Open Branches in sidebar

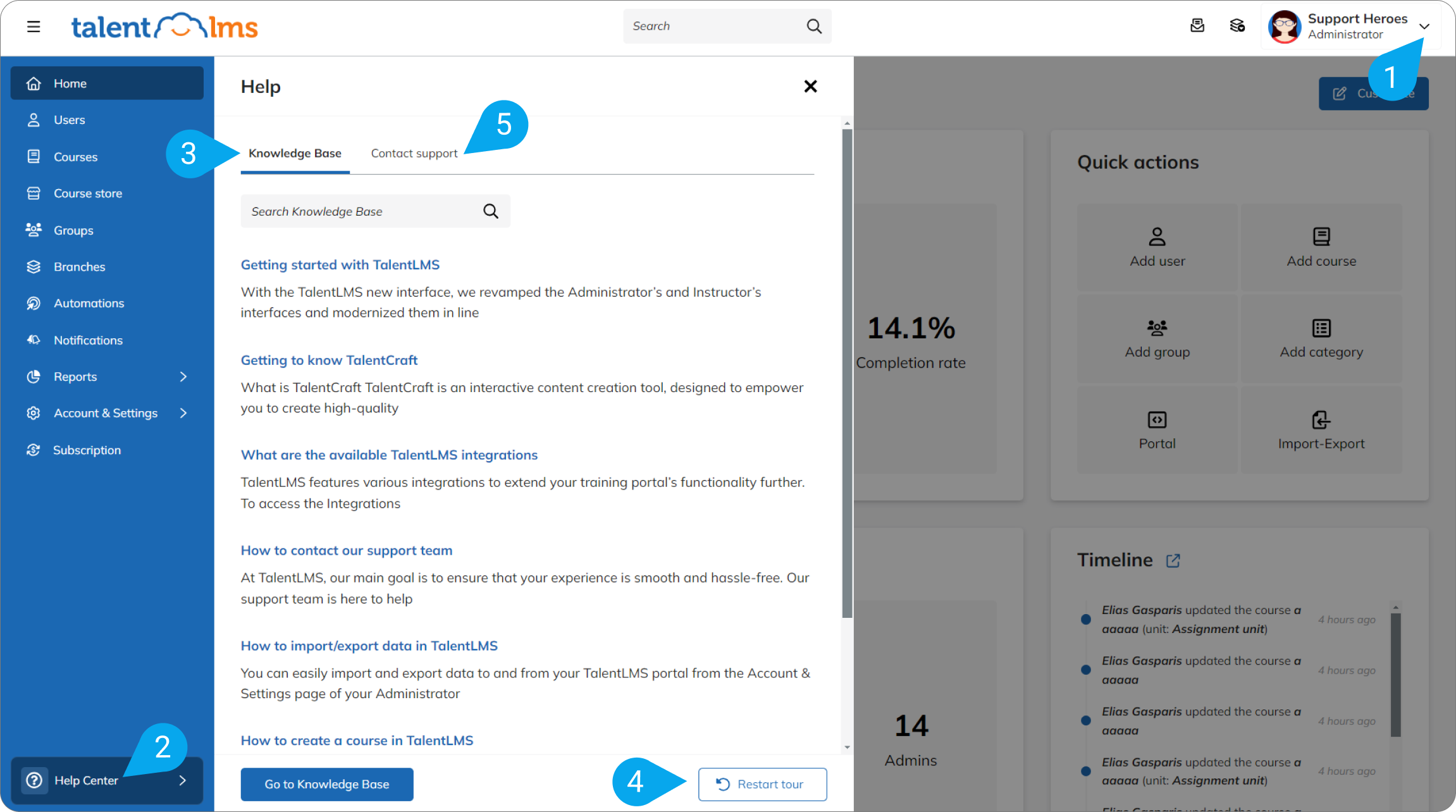coord(107,267)
